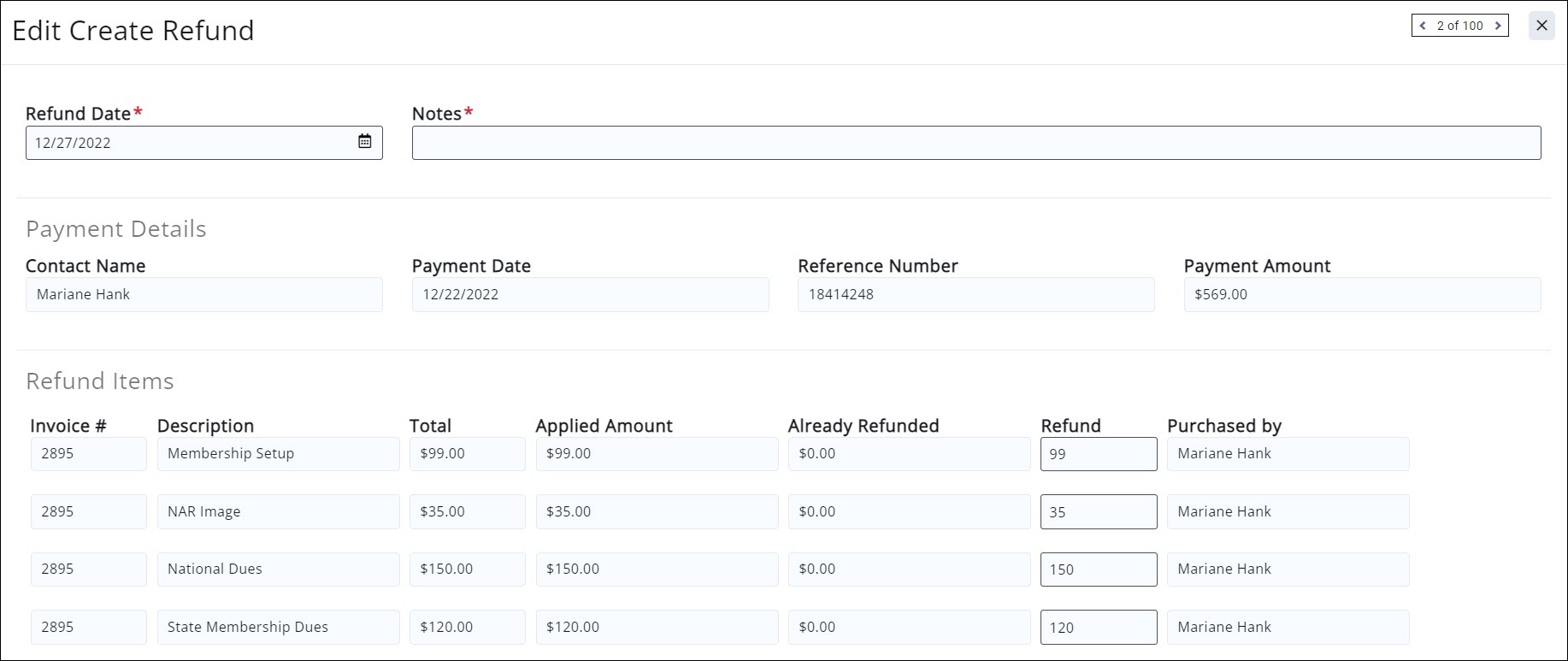
Task: Close the Edit Create Refund dialog
Action: click(x=1541, y=26)
